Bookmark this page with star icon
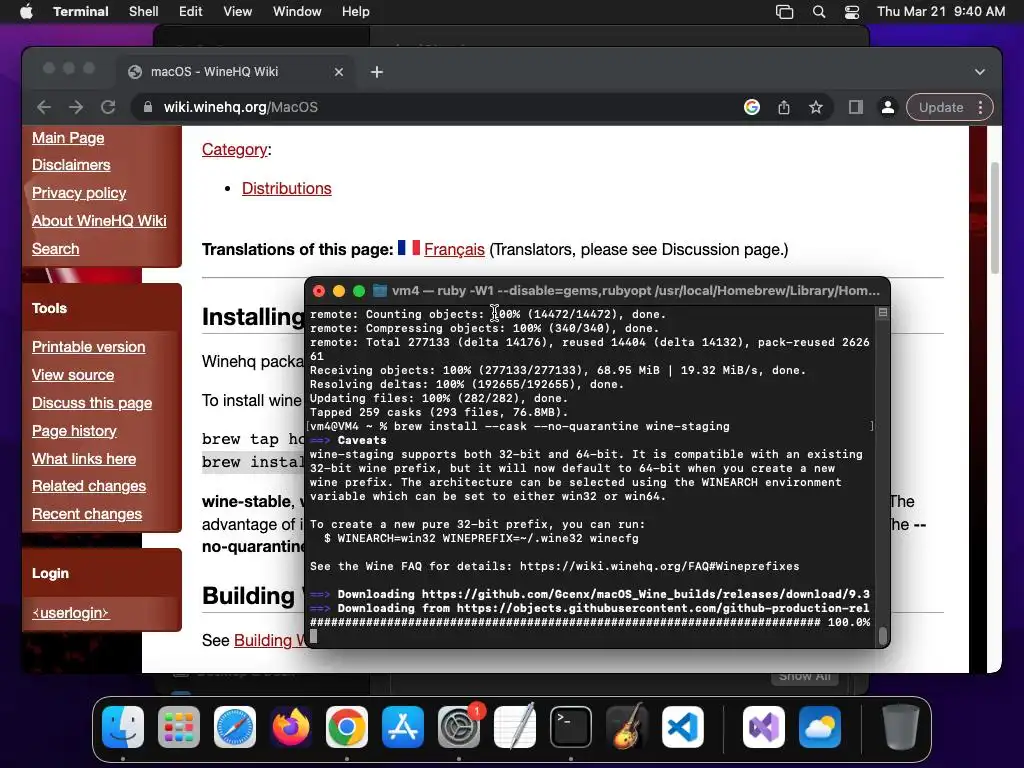 pos(816,107)
